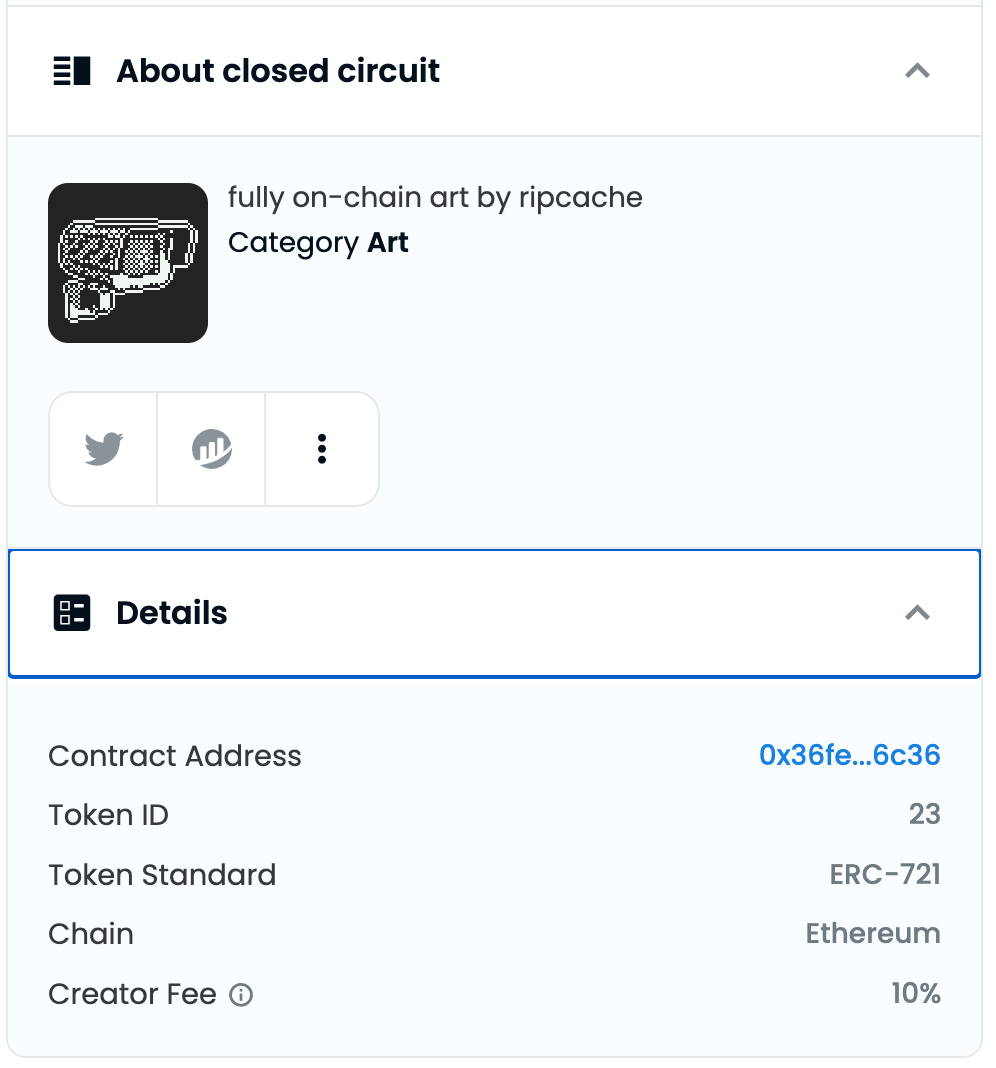
Task: Click the collection description by ripcache
Action: pyautogui.click(x=435, y=198)
